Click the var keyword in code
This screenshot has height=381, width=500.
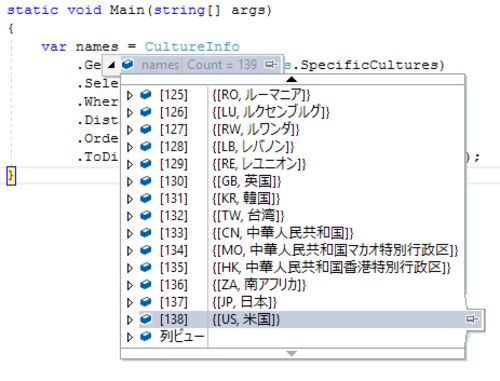click(54, 47)
